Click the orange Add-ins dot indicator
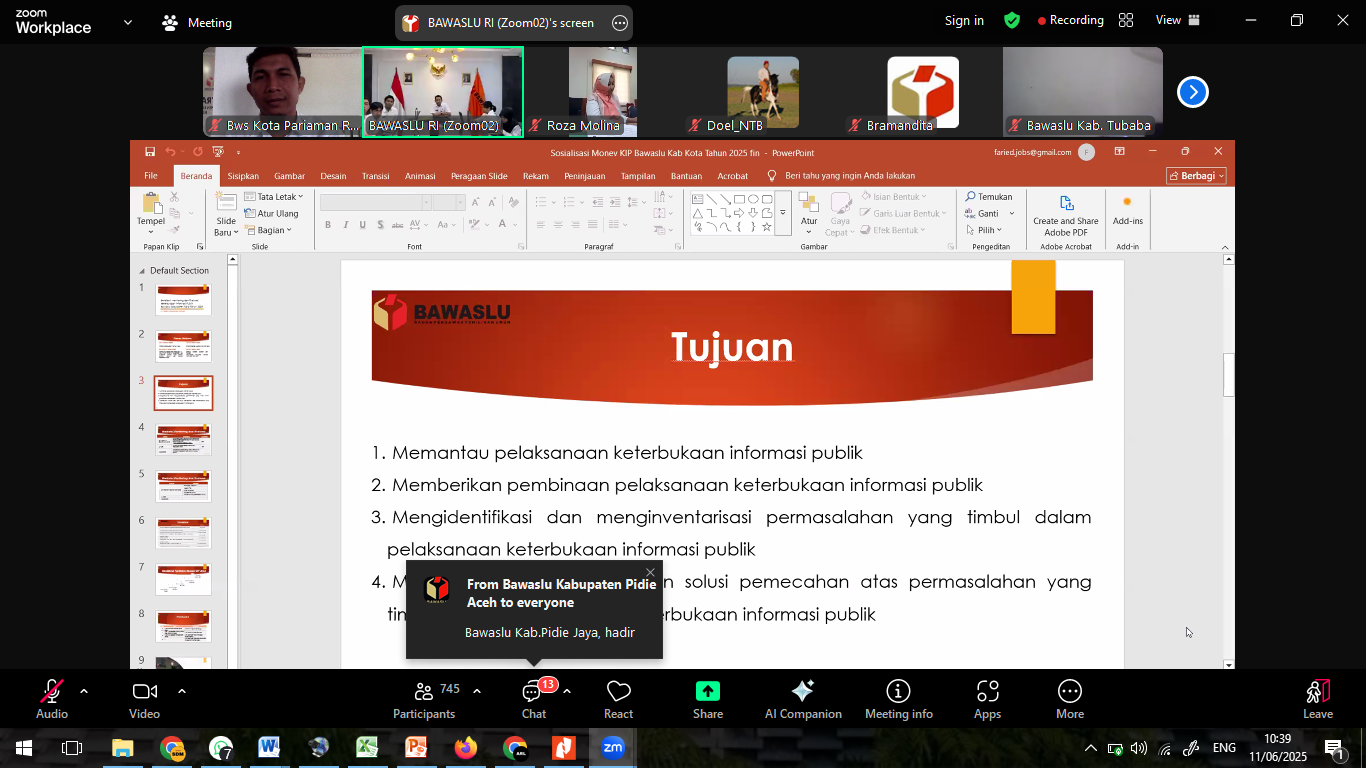The image size is (1366, 768). point(1128,201)
